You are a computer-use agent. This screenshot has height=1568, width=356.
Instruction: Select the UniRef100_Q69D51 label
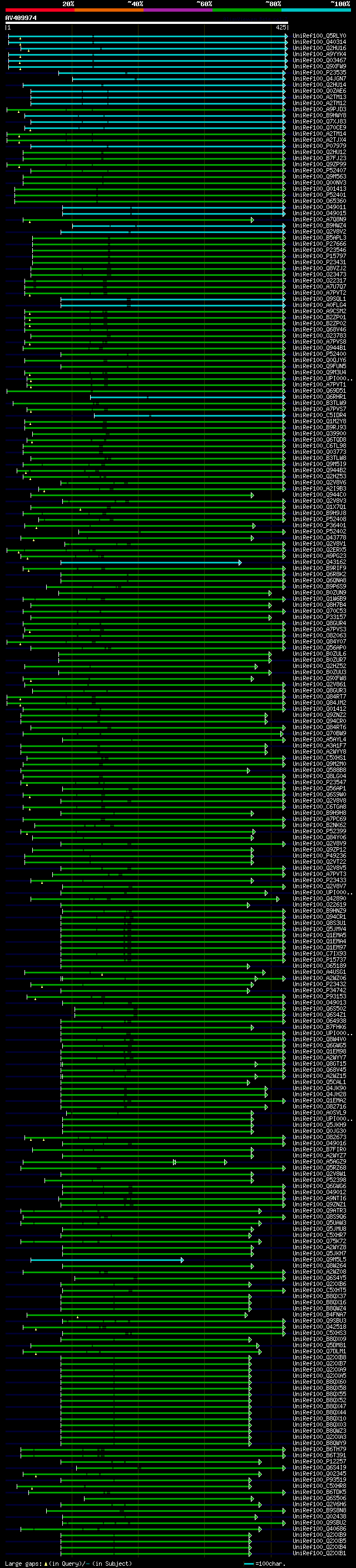(319, 392)
